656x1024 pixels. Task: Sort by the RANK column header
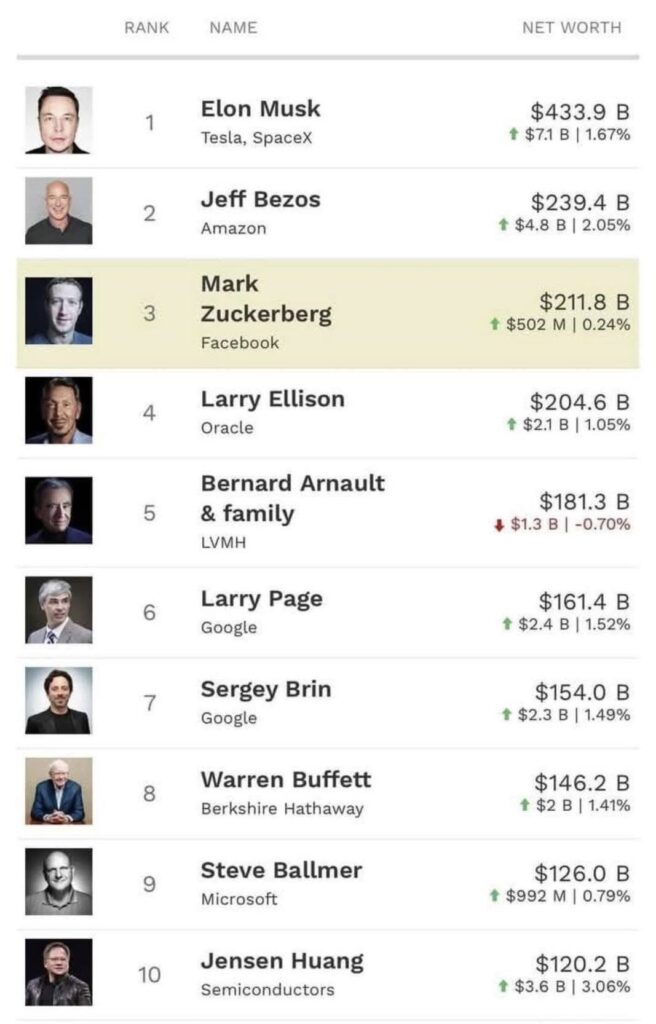click(147, 28)
